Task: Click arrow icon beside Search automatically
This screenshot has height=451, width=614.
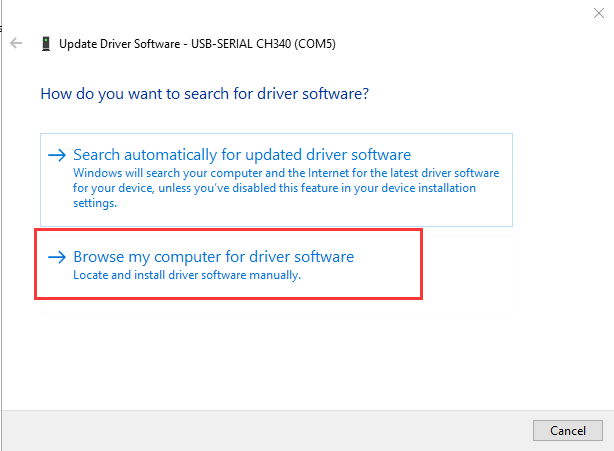Action: (57, 155)
